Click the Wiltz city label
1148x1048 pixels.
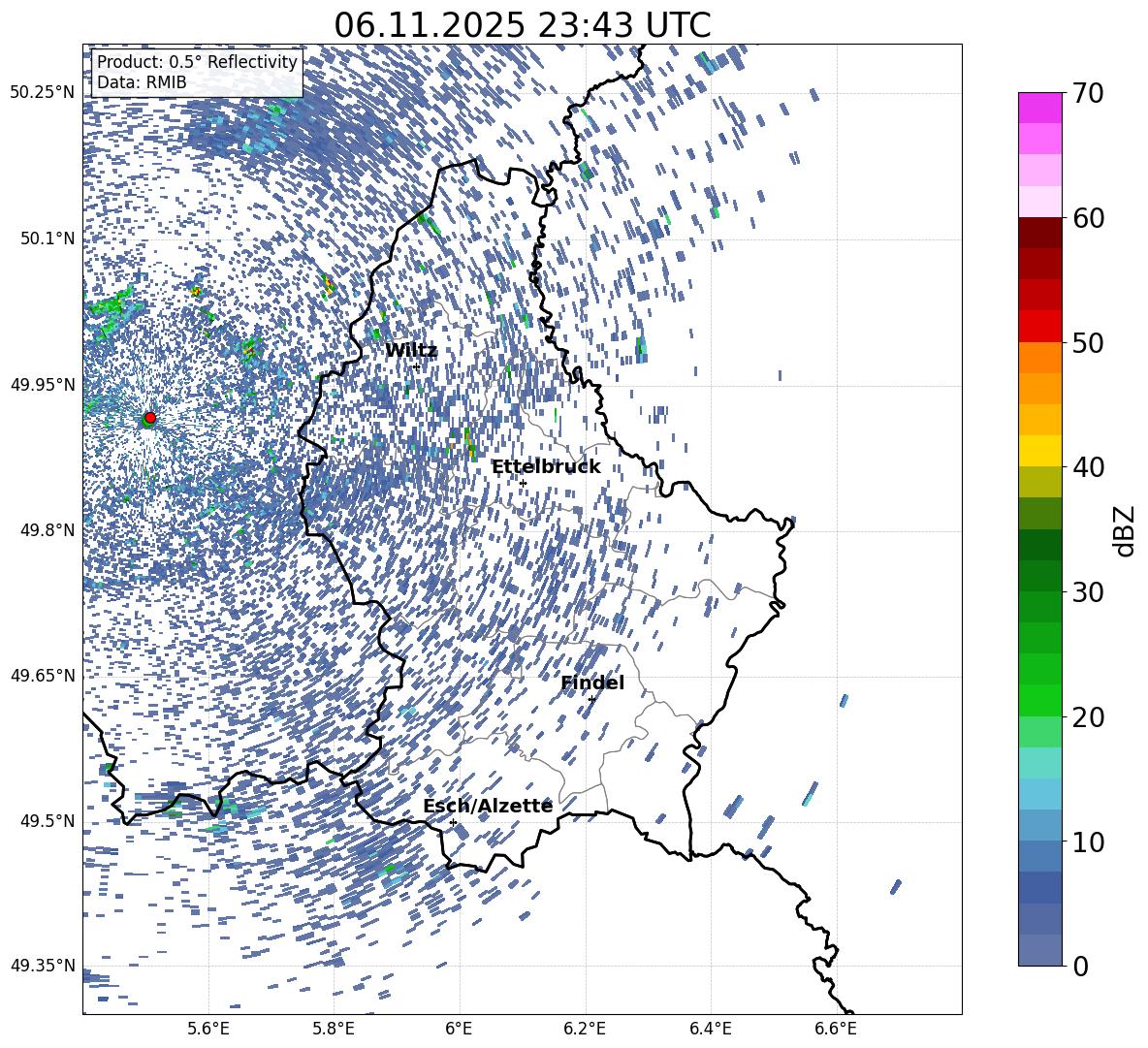411,351
